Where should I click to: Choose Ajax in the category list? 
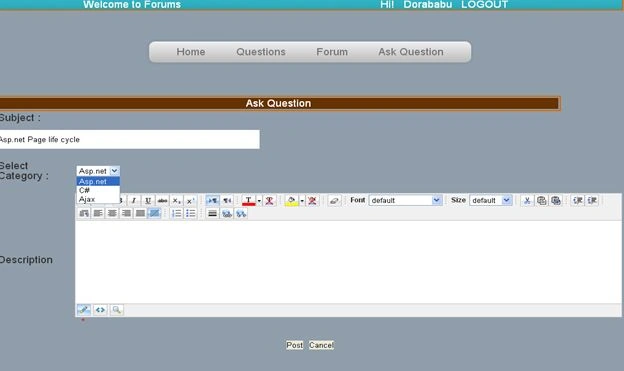coord(98,199)
